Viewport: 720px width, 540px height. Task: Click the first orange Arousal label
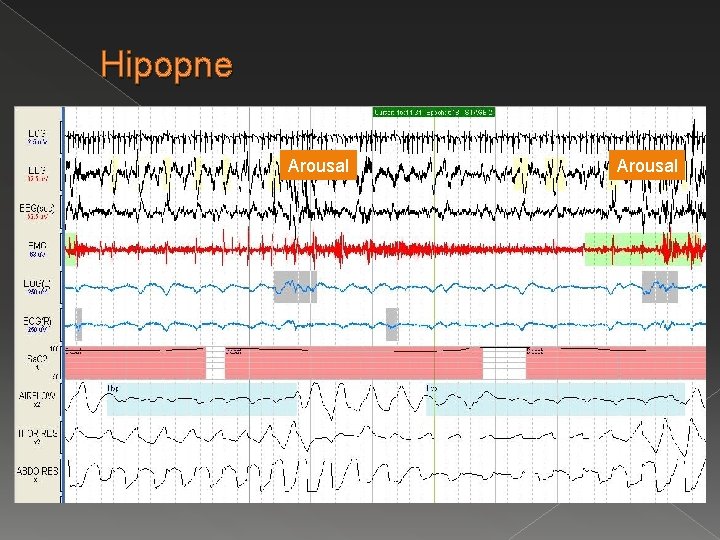[x=318, y=165]
